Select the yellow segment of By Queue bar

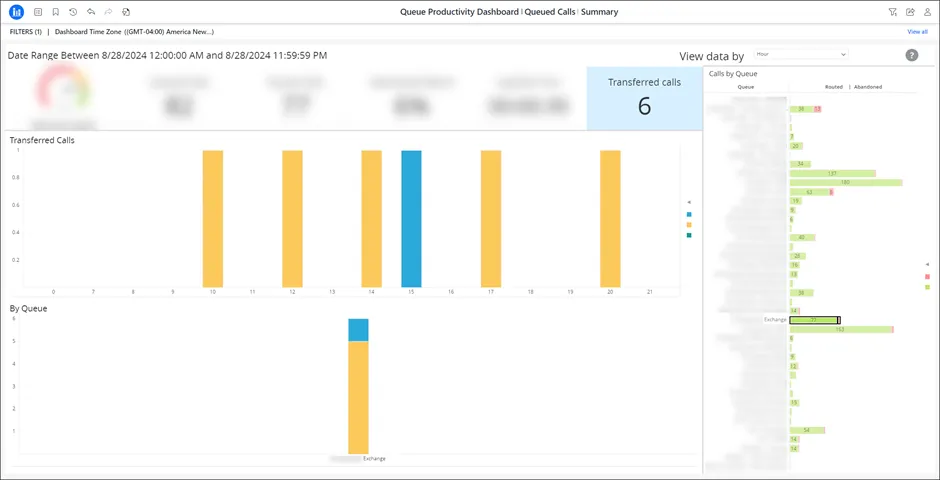click(358, 397)
